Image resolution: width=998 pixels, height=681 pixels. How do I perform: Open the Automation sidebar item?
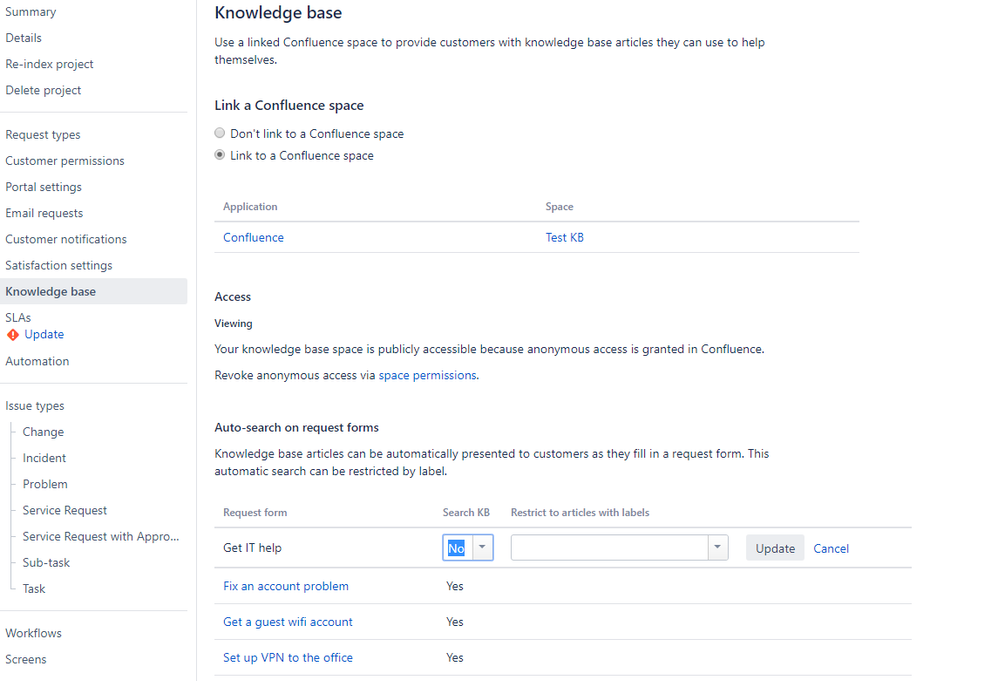pos(38,361)
